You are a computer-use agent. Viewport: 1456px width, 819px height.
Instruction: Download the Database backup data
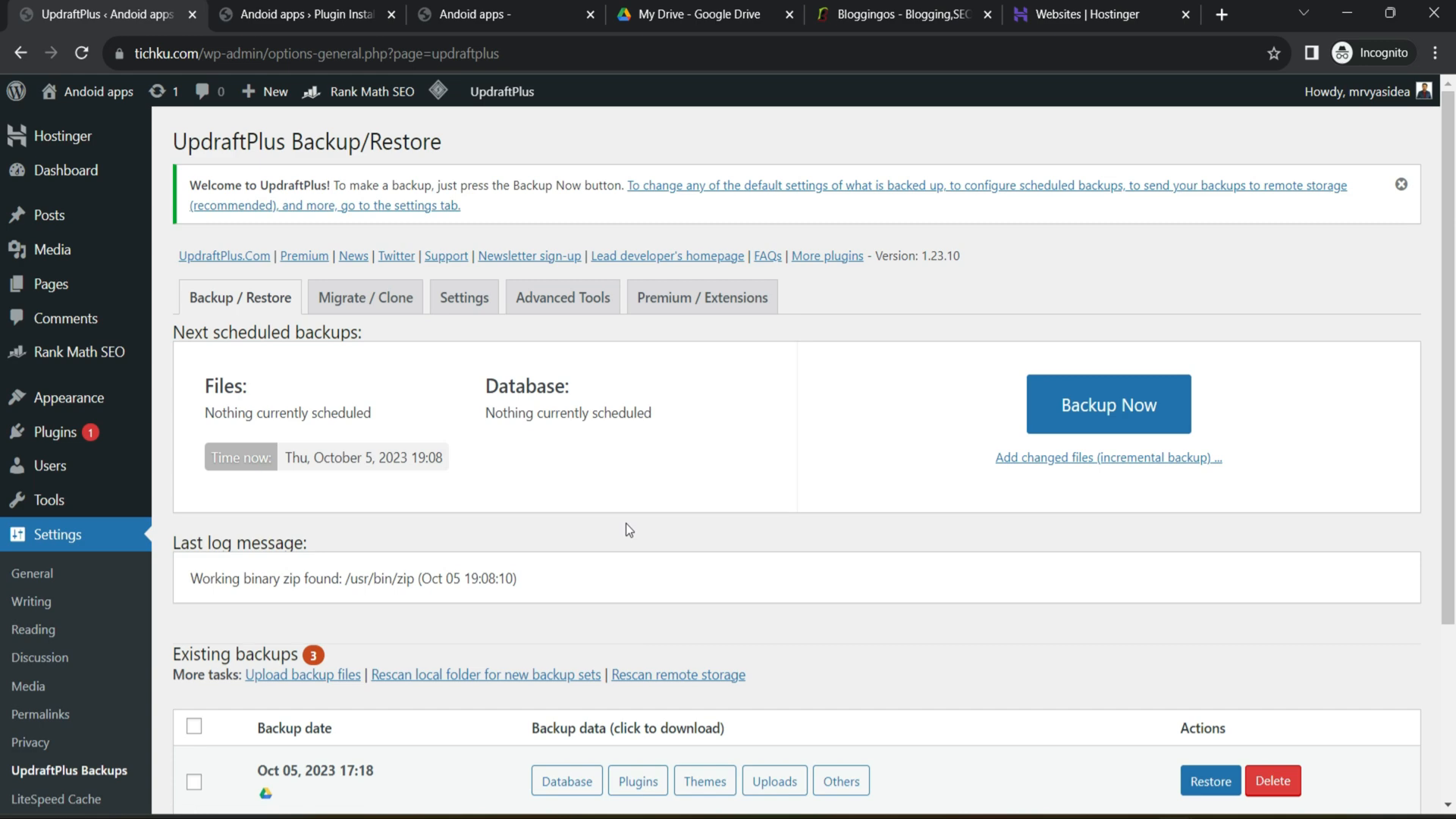click(x=567, y=781)
